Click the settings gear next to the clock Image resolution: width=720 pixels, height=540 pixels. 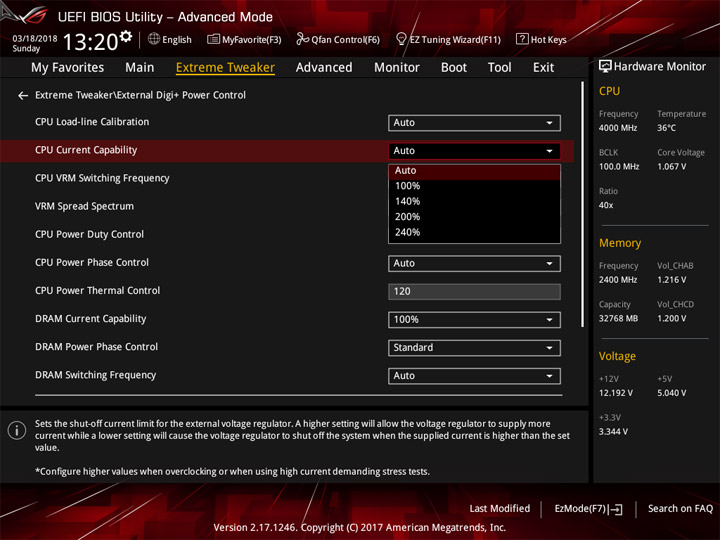(x=126, y=36)
